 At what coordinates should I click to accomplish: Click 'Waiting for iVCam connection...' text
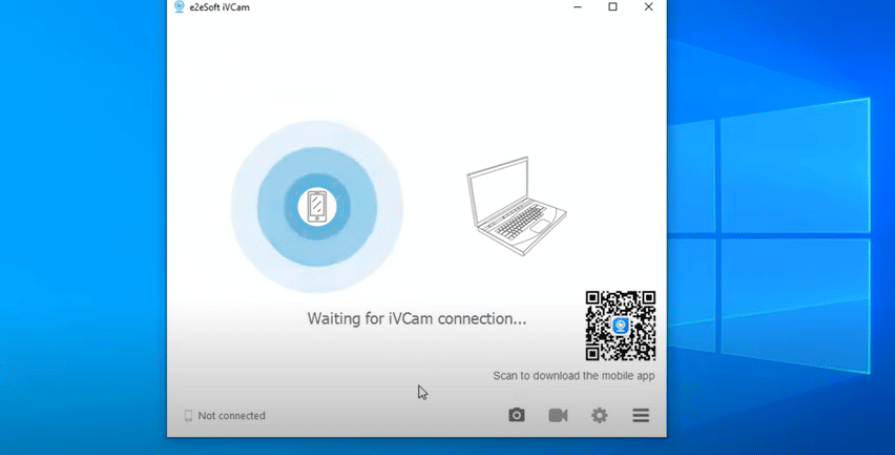click(x=417, y=319)
